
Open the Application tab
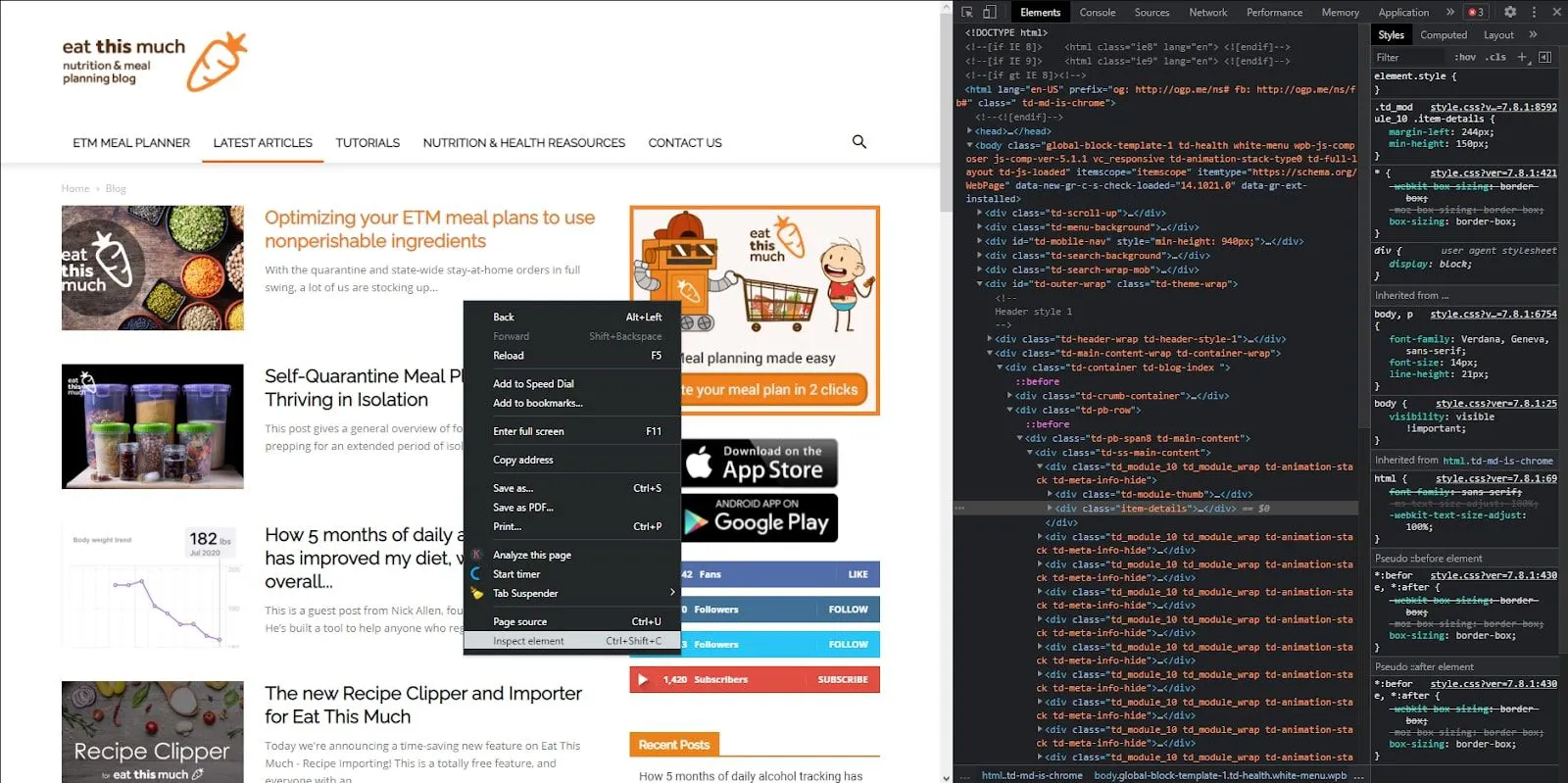[x=1403, y=13]
